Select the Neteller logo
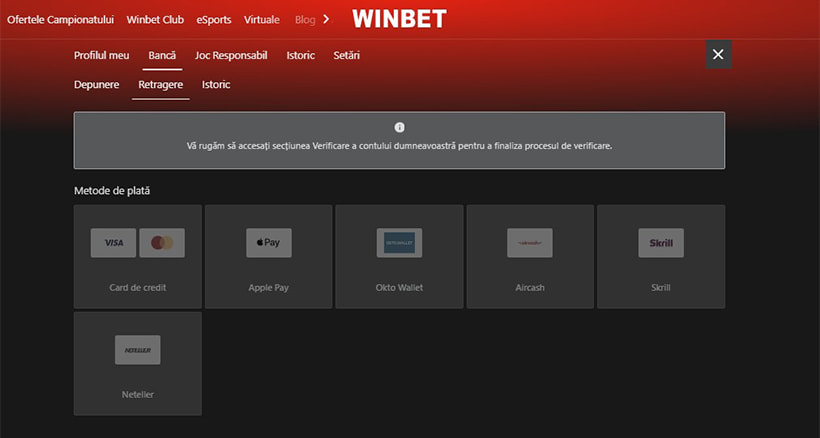This screenshot has height=438, width=820. point(138,350)
